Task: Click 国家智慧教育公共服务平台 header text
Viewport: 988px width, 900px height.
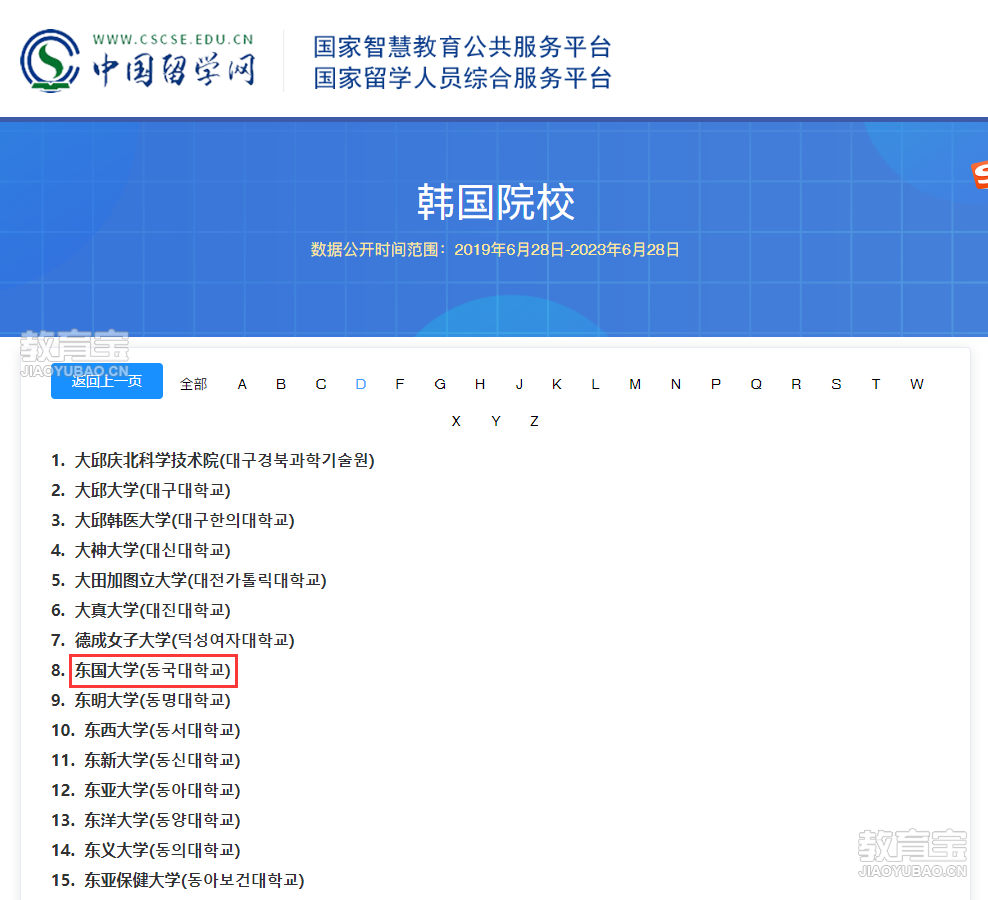Action: 462,47
